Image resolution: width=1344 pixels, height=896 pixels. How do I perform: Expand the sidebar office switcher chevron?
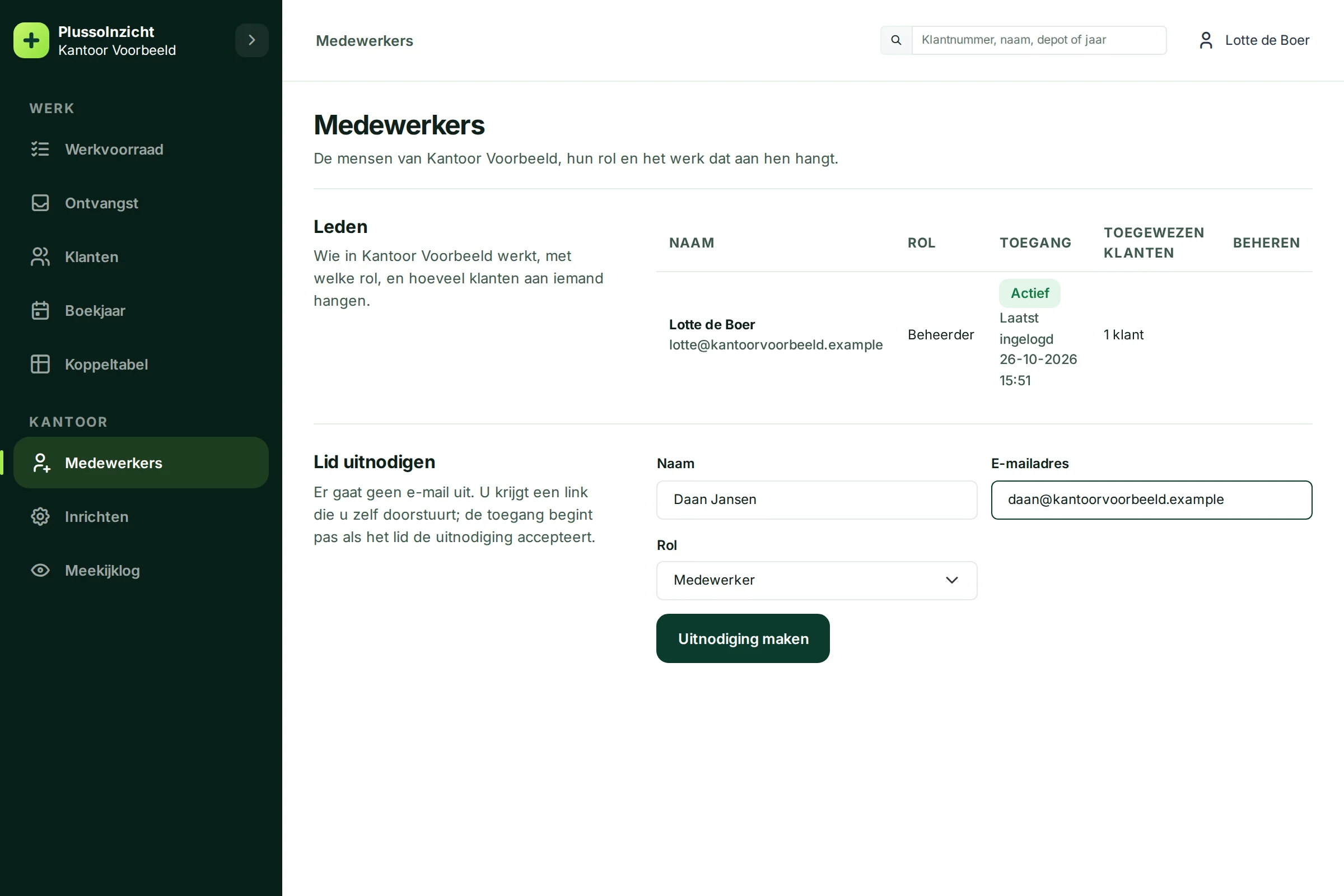252,40
